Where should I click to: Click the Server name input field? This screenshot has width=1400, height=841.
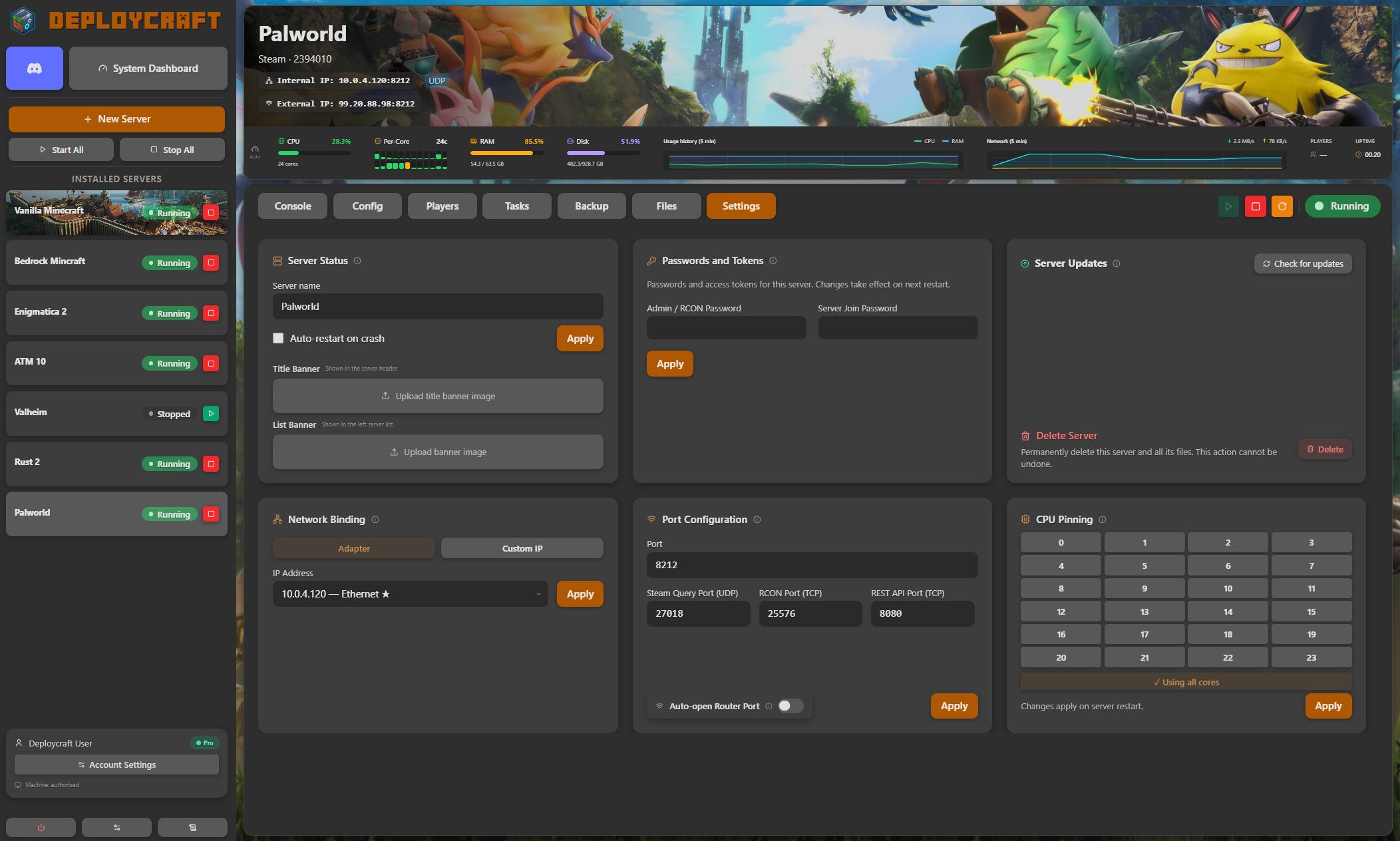(x=438, y=307)
